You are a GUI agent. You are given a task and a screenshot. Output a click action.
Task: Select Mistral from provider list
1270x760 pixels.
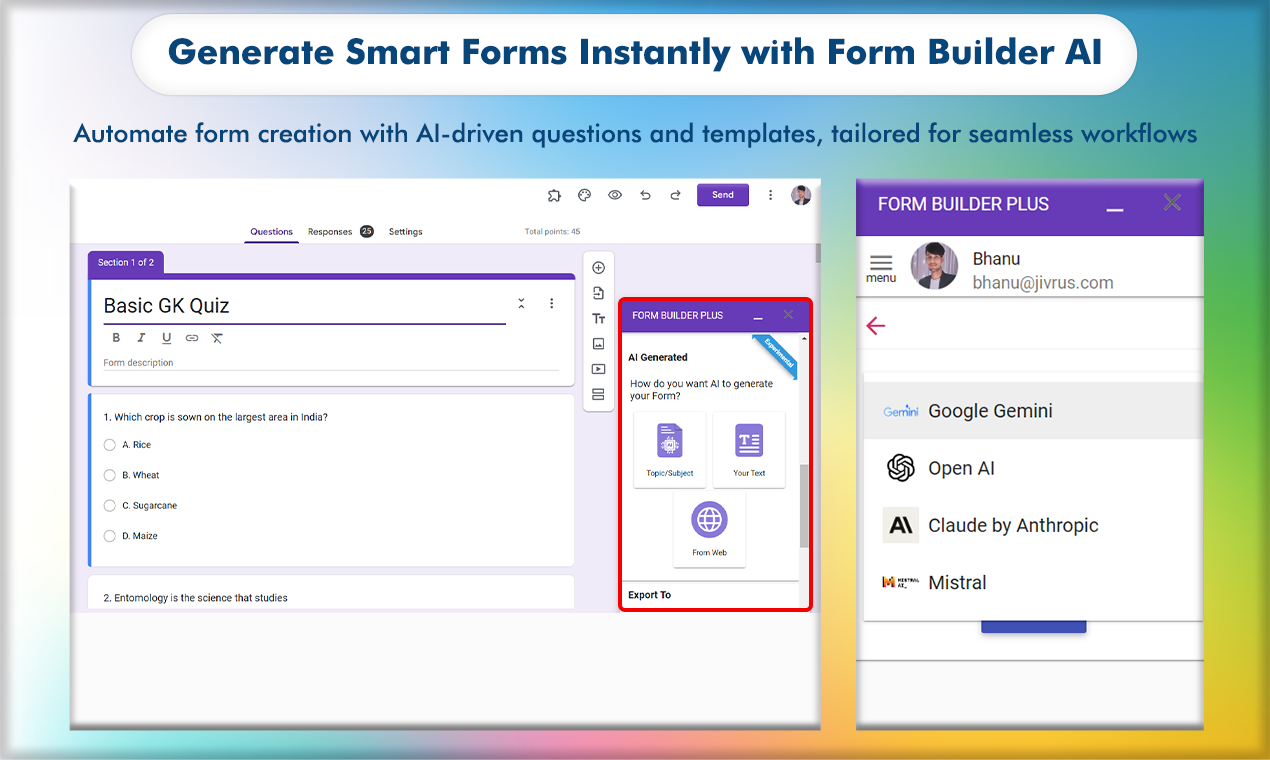pos(1033,582)
